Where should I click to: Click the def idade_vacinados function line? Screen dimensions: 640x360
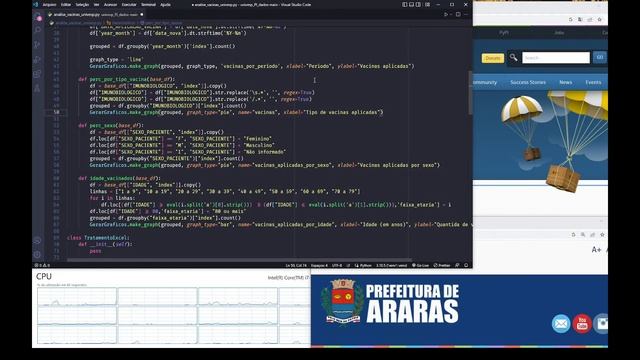click(x=119, y=178)
